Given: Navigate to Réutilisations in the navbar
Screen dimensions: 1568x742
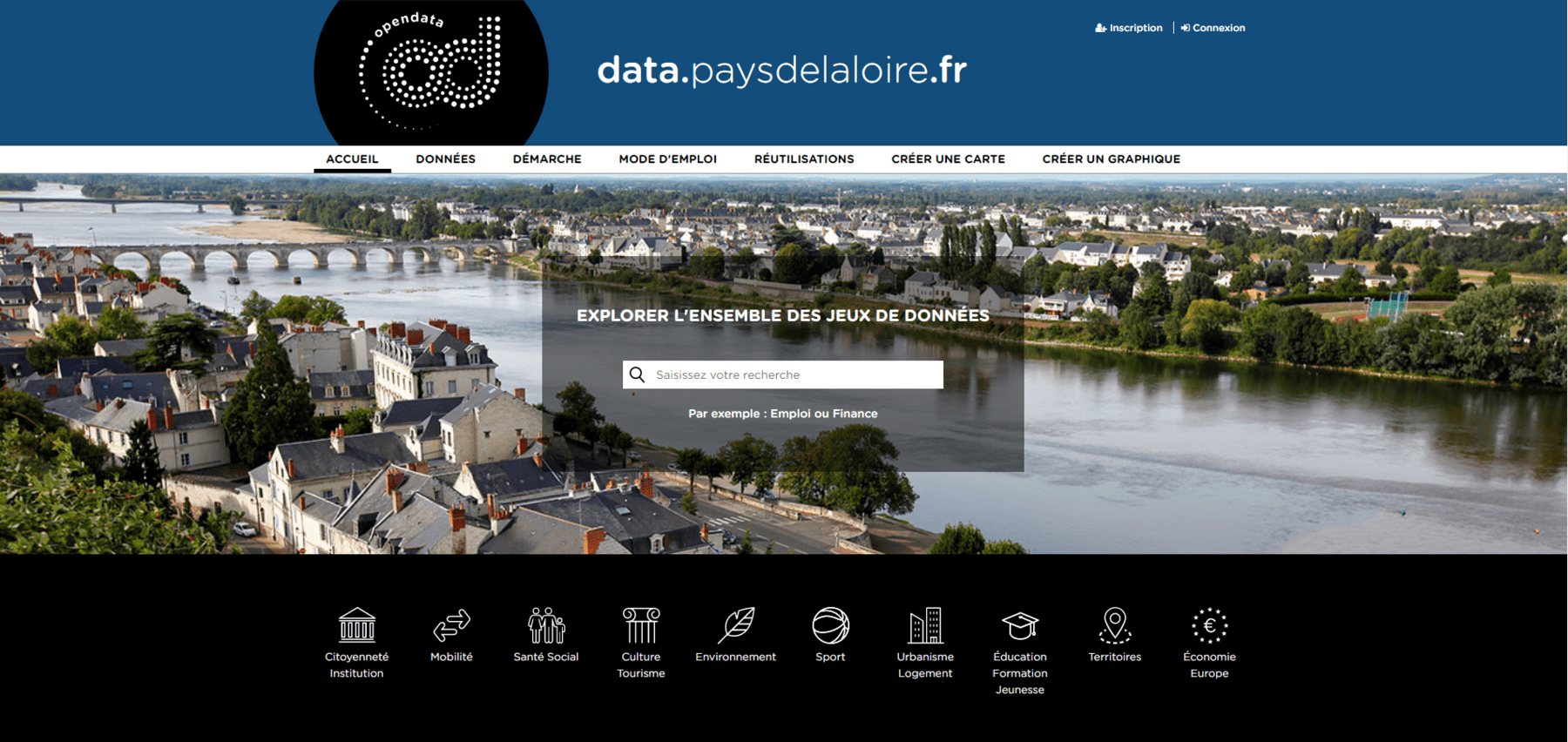Looking at the screenshot, I should tap(804, 159).
